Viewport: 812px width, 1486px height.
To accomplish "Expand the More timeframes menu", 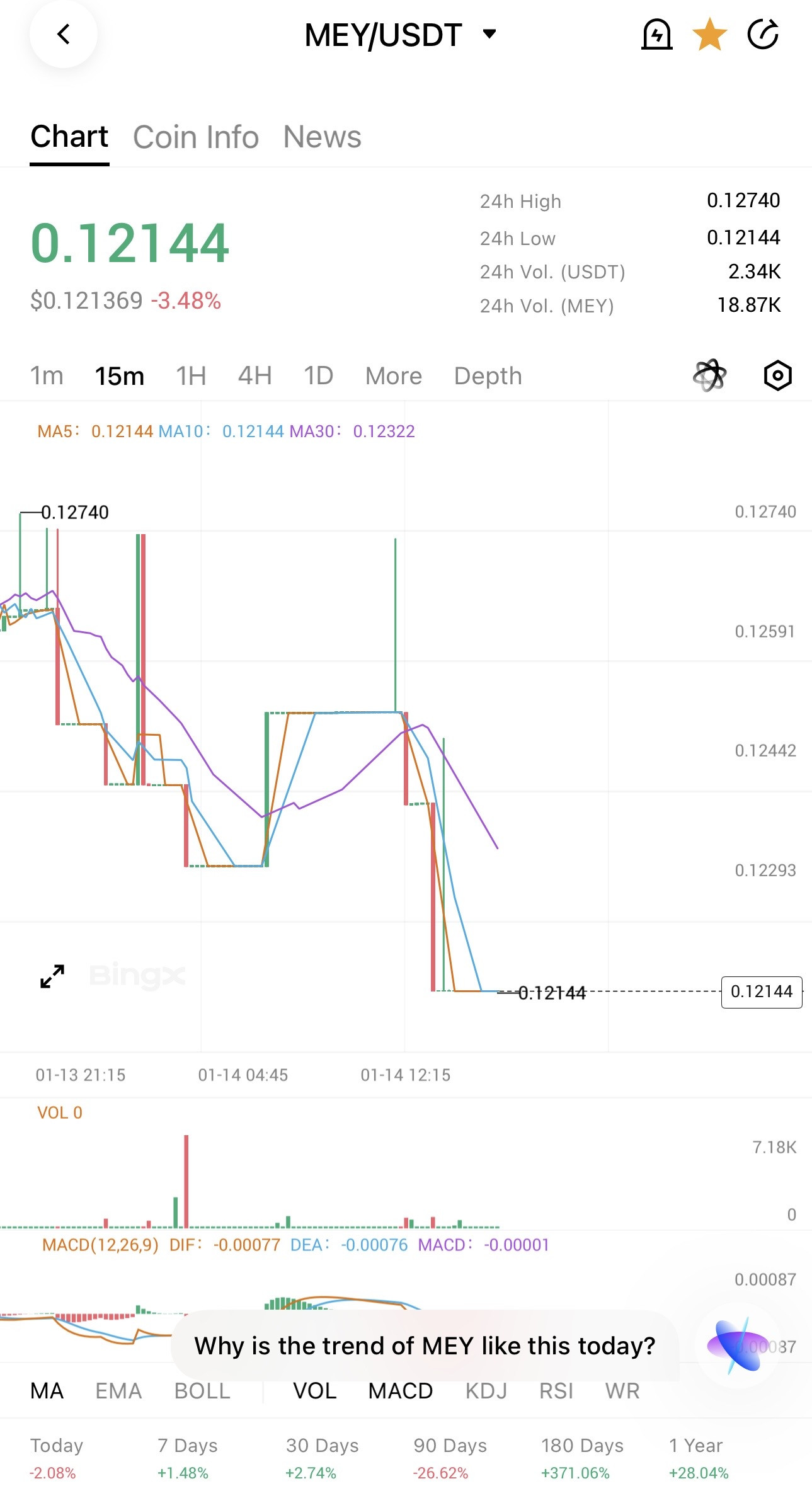I will tap(394, 376).
